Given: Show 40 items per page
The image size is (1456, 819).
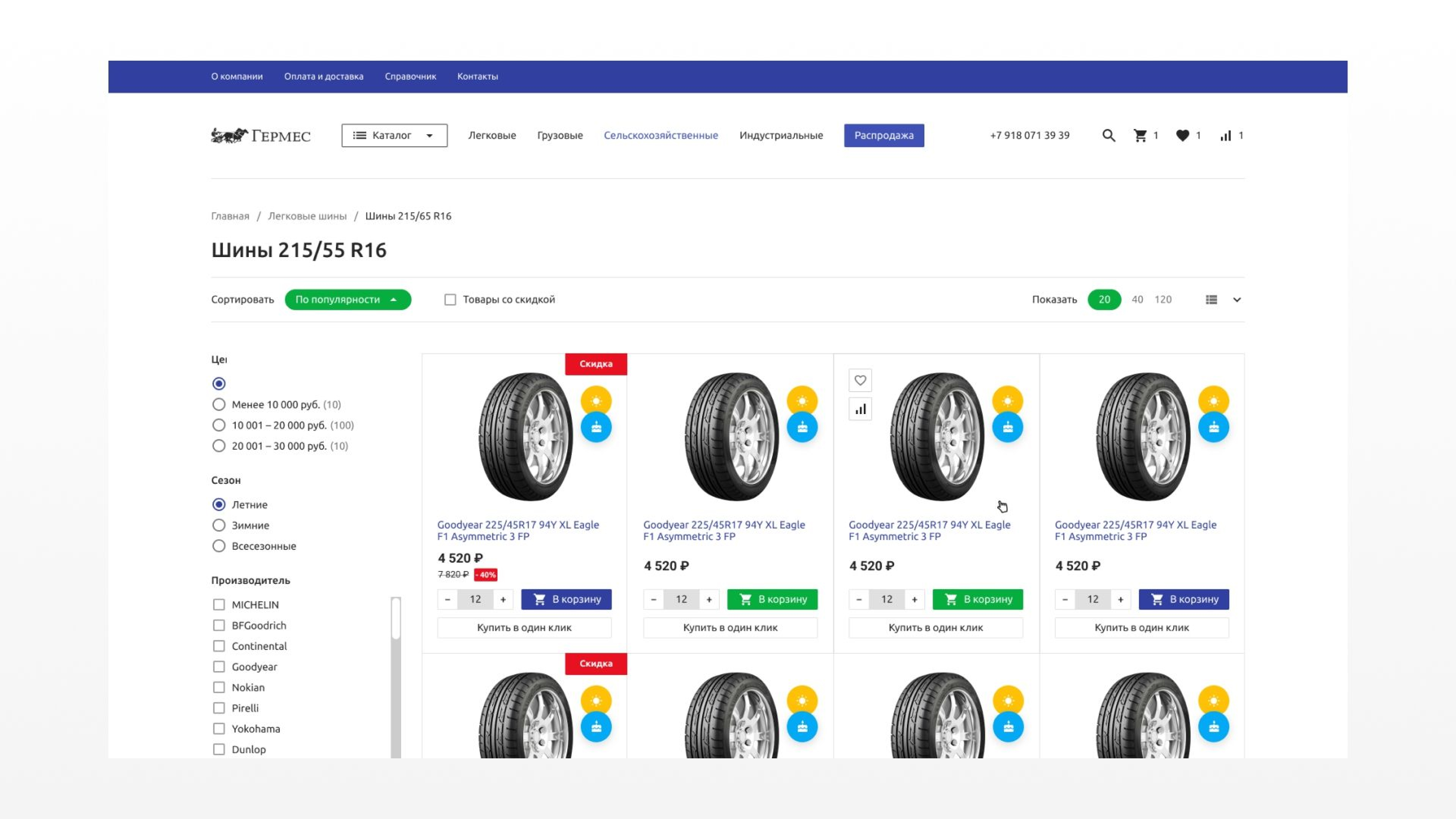Looking at the screenshot, I should coord(1137,300).
